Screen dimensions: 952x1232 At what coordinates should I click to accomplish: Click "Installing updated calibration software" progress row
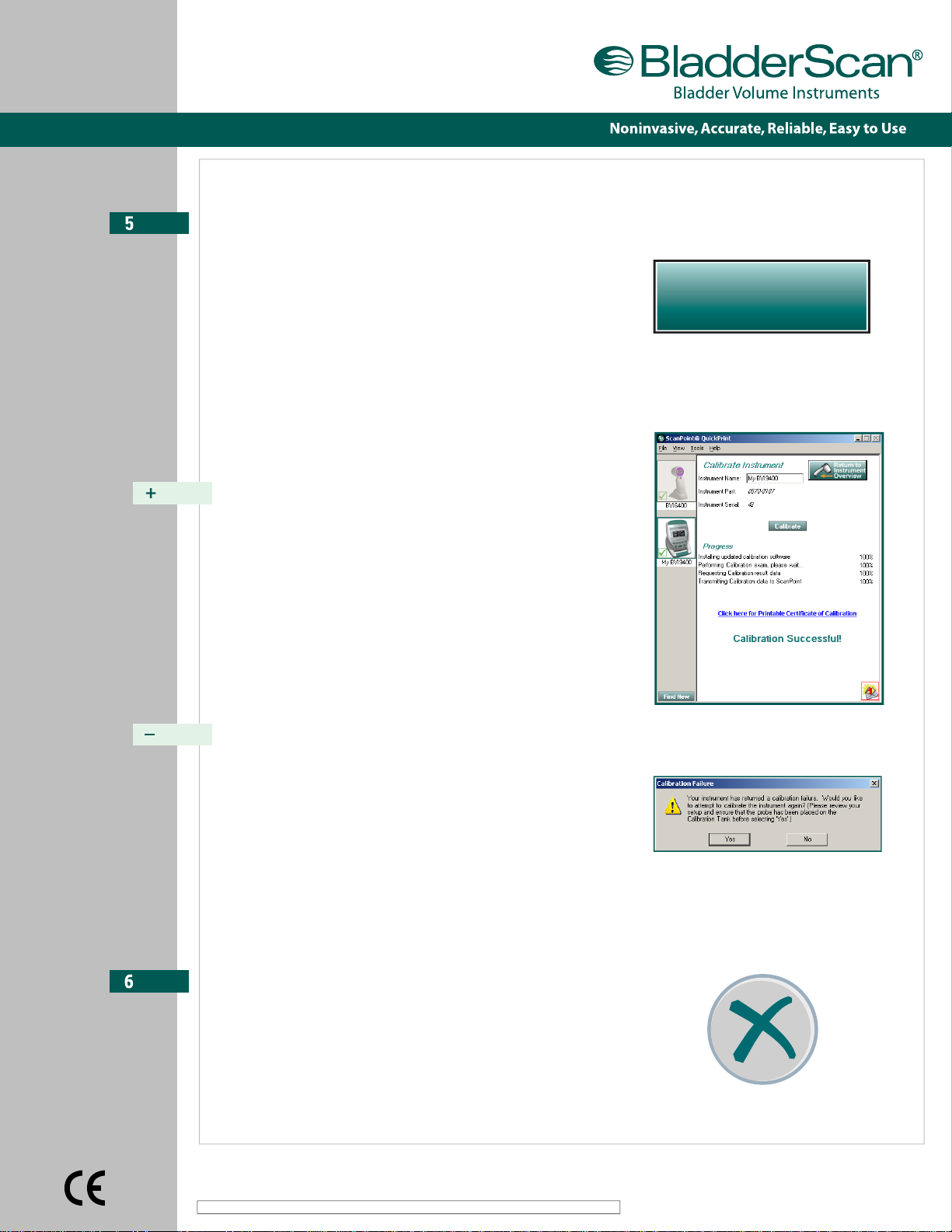[x=785, y=557]
